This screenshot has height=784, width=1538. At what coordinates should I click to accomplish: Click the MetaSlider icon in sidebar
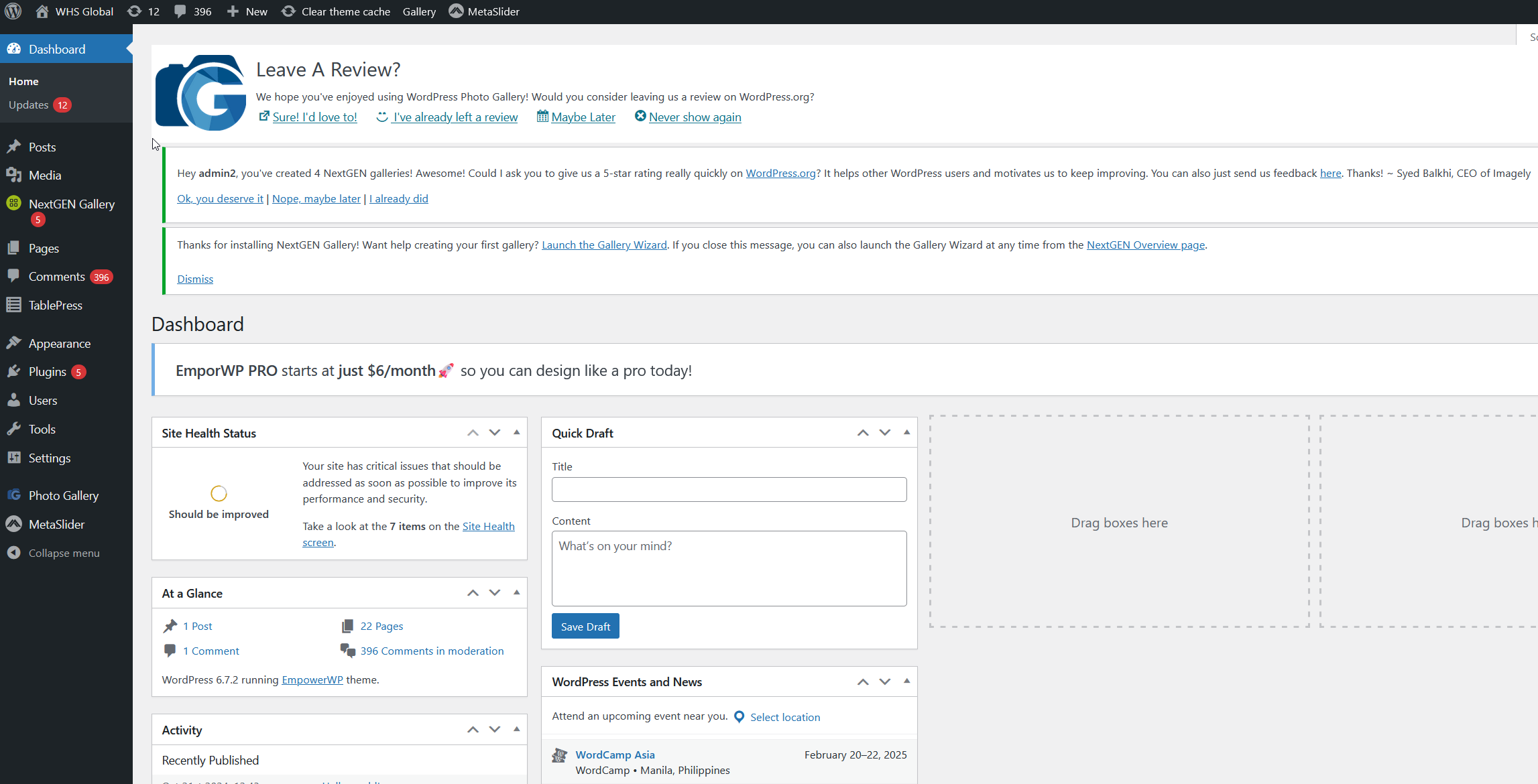[14, 524]
